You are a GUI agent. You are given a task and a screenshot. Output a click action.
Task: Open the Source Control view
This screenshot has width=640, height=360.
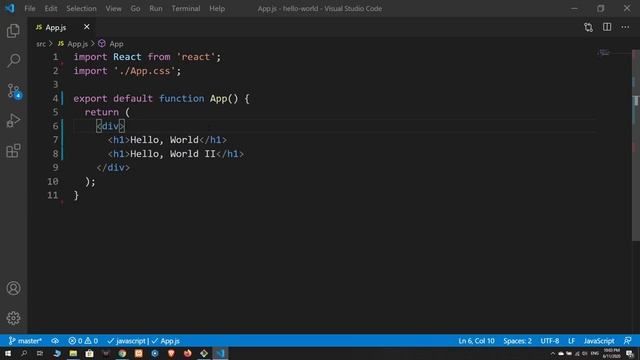point(14,91)
